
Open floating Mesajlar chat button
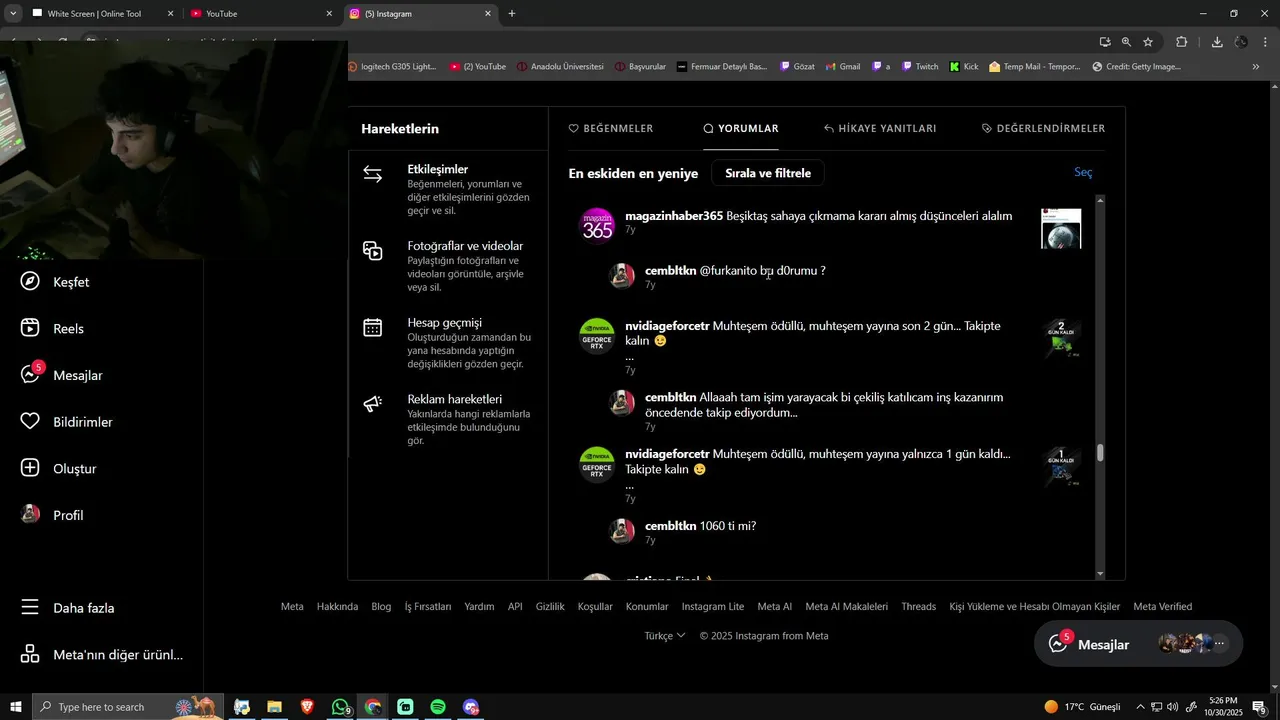[x=1138, y=644]
